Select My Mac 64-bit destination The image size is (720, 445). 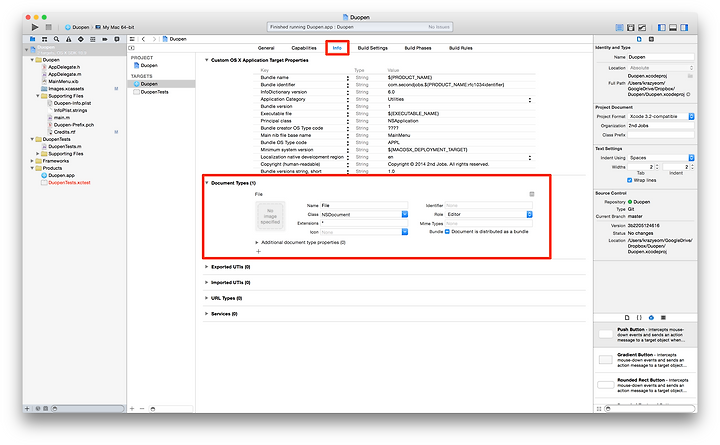[115, 27]
